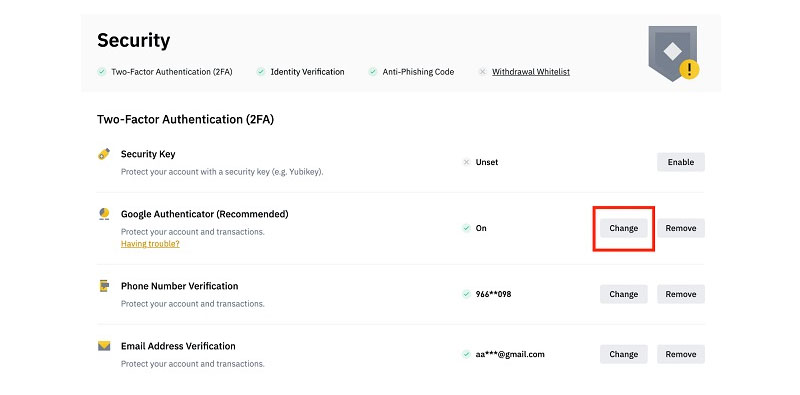Click the Anti-Phishing Code header text

[418, 72]
